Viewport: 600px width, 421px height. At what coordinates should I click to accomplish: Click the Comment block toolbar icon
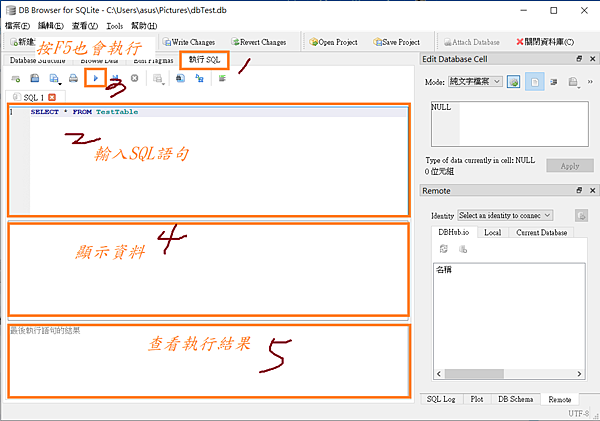click(x=222, y=78)
